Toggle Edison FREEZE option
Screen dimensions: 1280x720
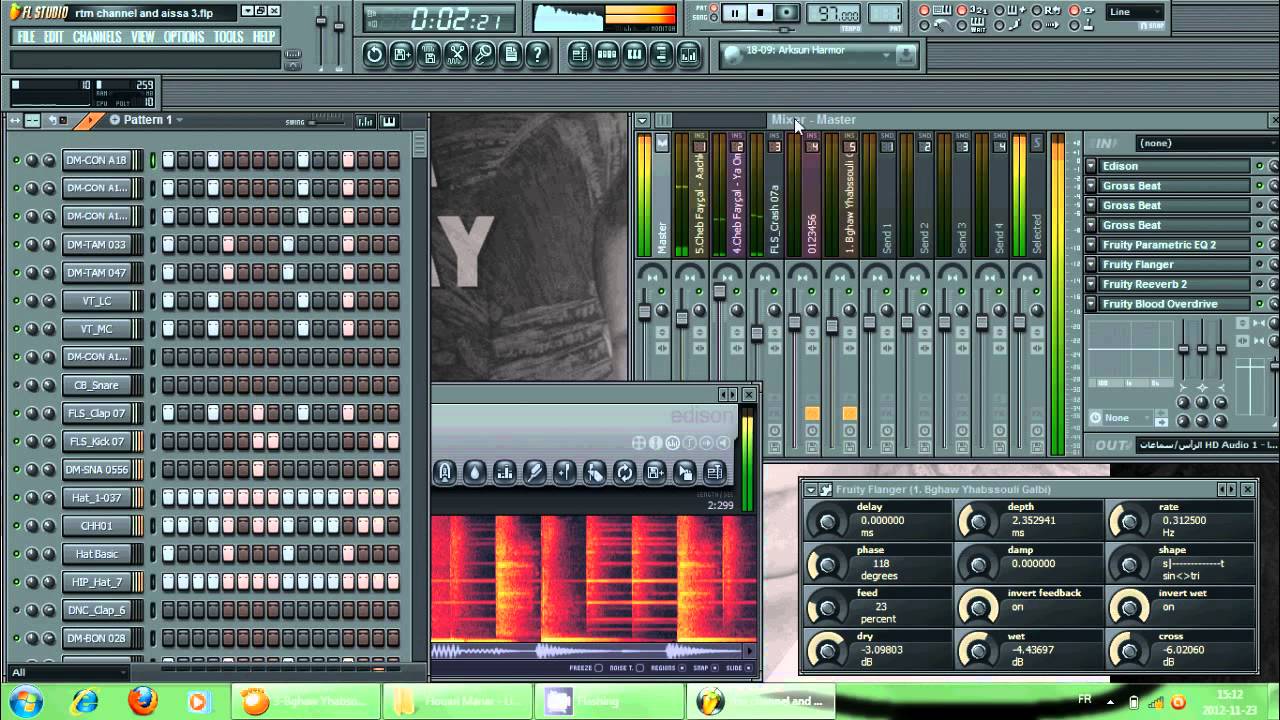click(598, 668)
